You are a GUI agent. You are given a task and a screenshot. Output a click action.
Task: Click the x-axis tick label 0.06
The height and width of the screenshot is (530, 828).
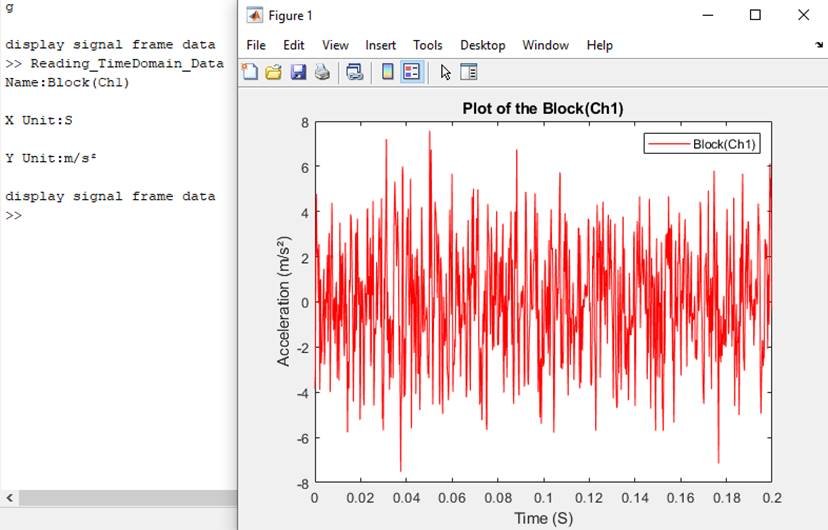coord(451,498)
